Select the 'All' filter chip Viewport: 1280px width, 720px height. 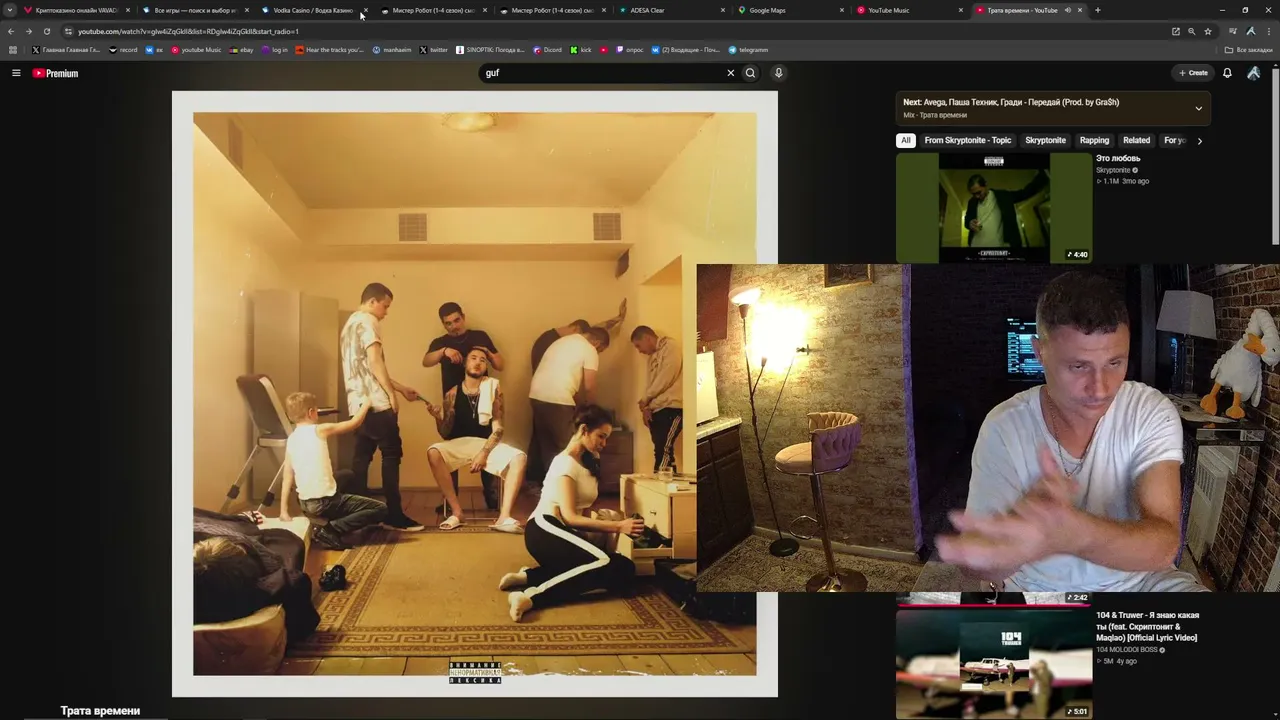(905, 140)
